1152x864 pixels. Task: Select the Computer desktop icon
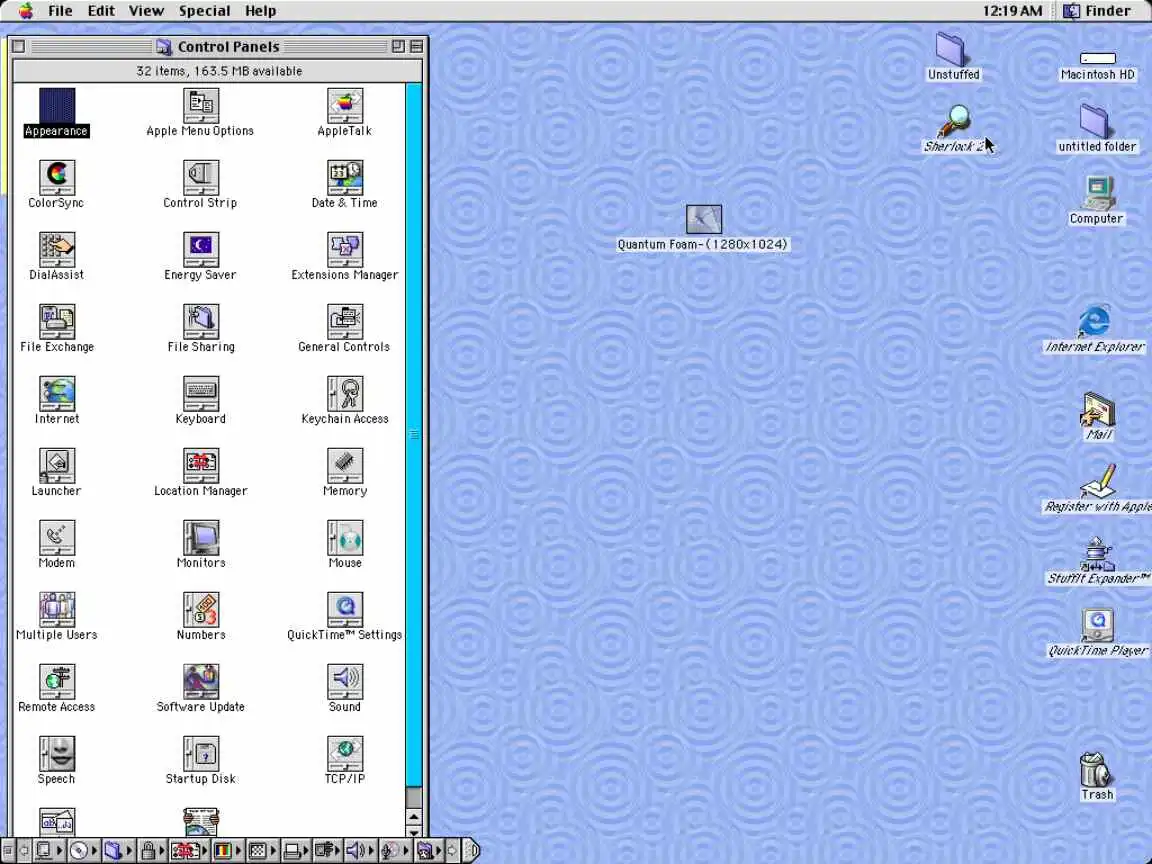pyautogui.click(x=1097, y=193)
